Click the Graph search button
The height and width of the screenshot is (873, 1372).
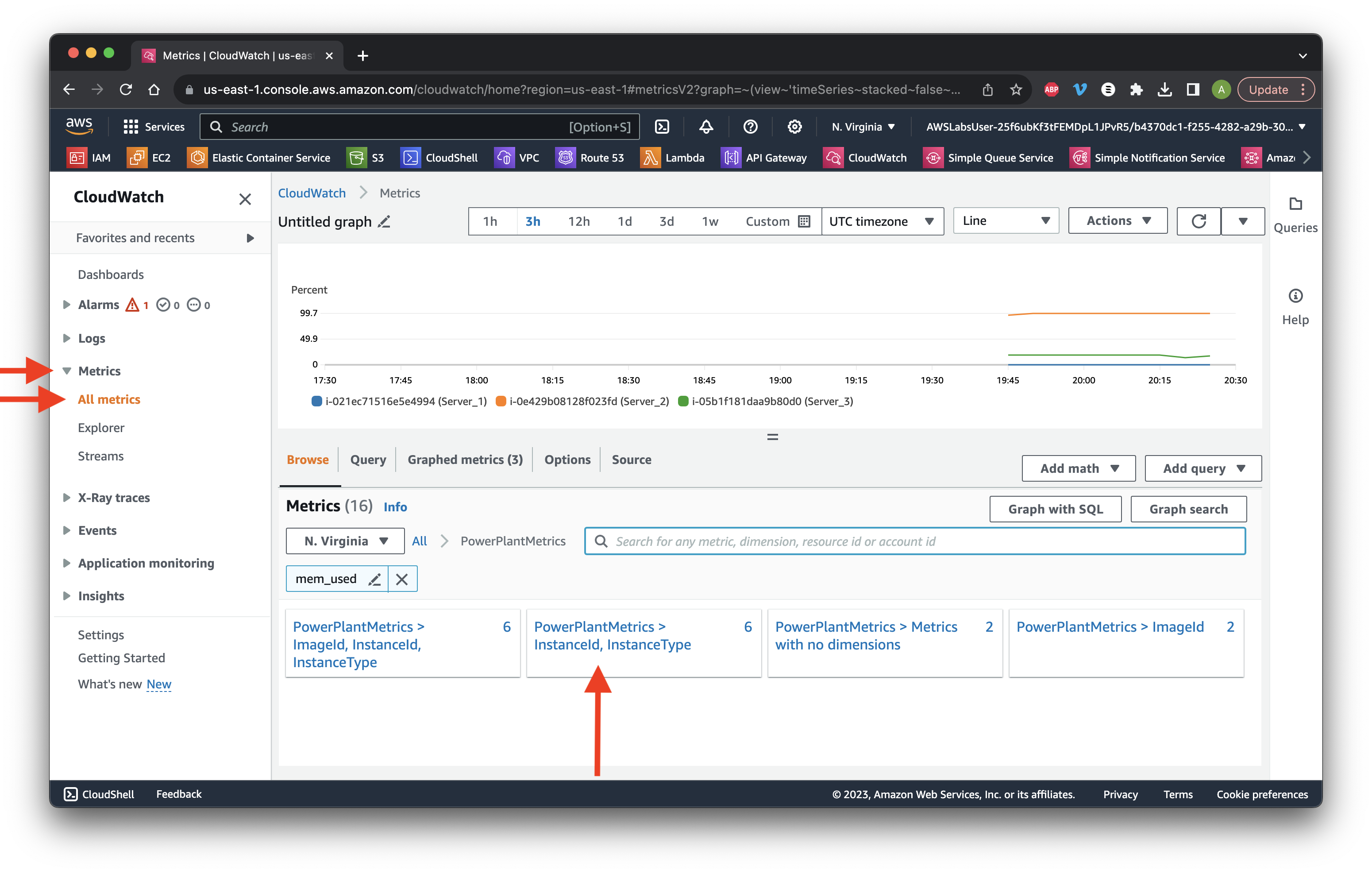pos(1188,509)
